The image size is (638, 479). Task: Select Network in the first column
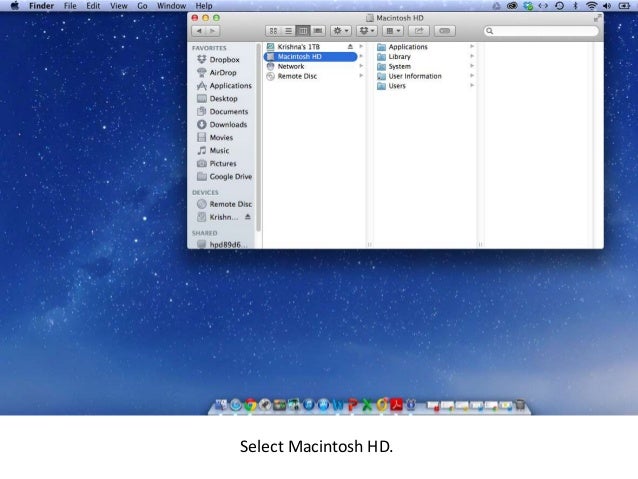[x=290, y=67]
